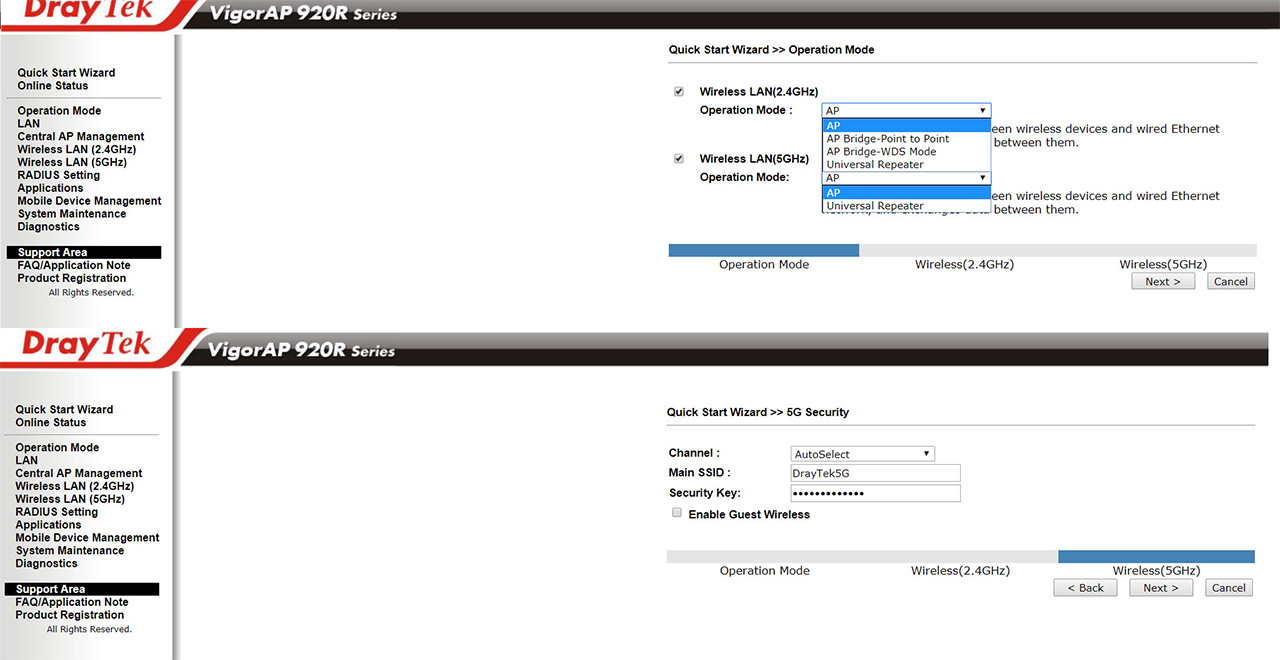
Task: Focus the Security Key password field
Action: click(x=875, y=494)
